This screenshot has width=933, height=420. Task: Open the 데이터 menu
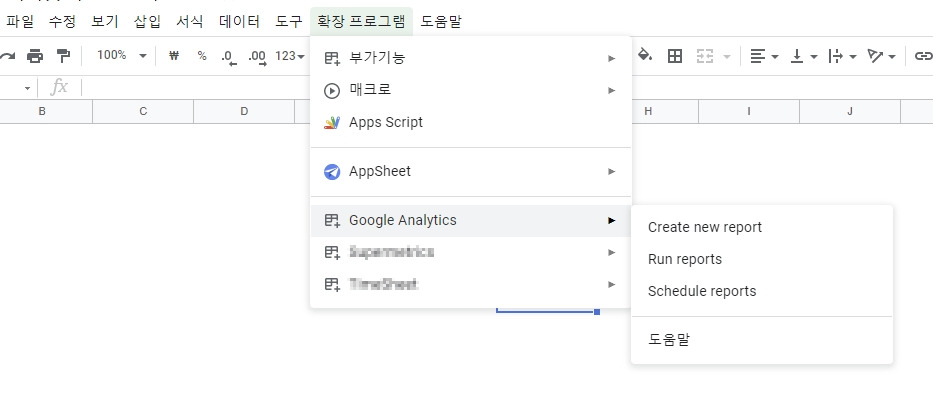click(239, 22)
